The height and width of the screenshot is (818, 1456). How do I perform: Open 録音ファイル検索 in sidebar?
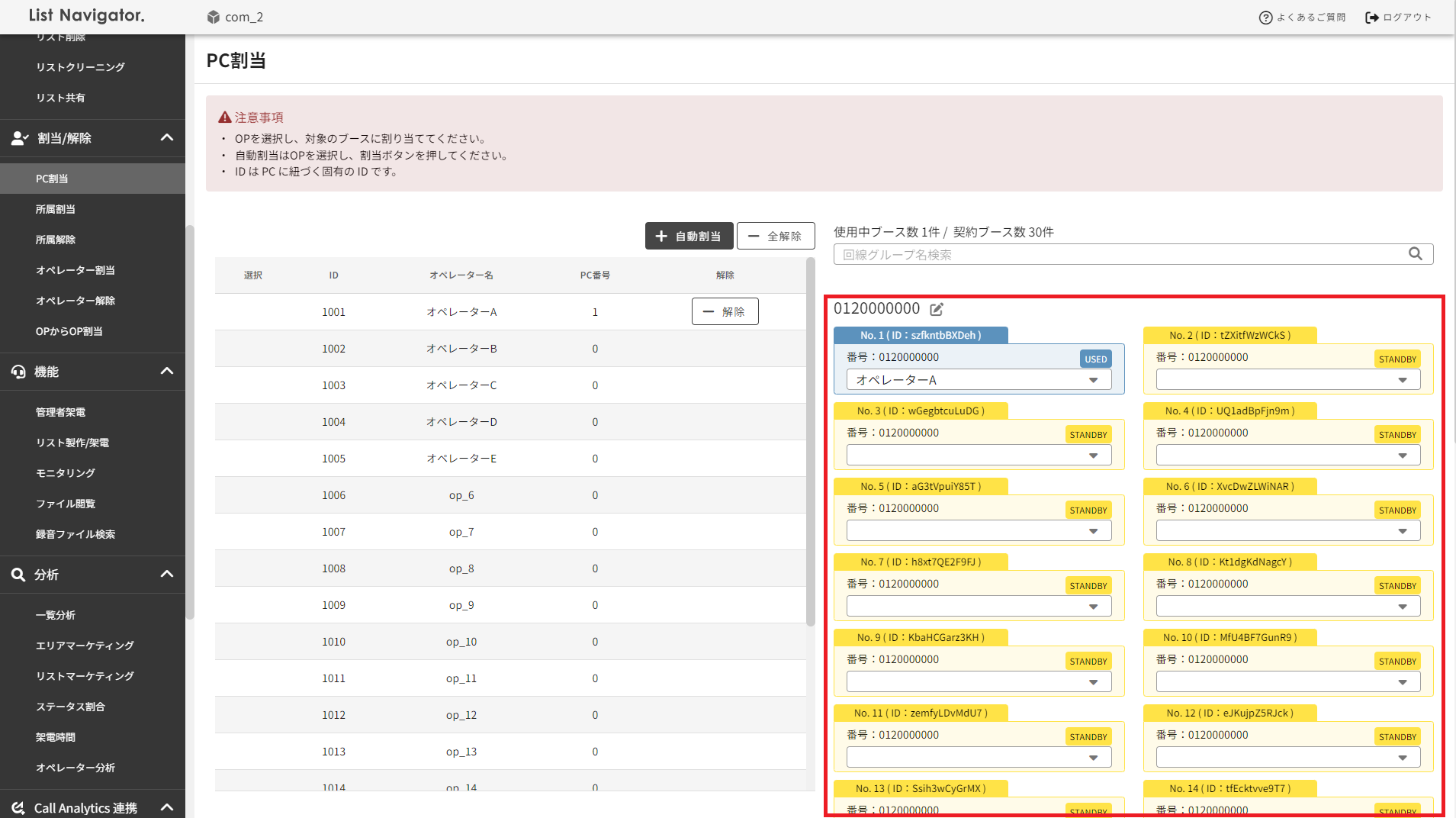click(92, 534)
